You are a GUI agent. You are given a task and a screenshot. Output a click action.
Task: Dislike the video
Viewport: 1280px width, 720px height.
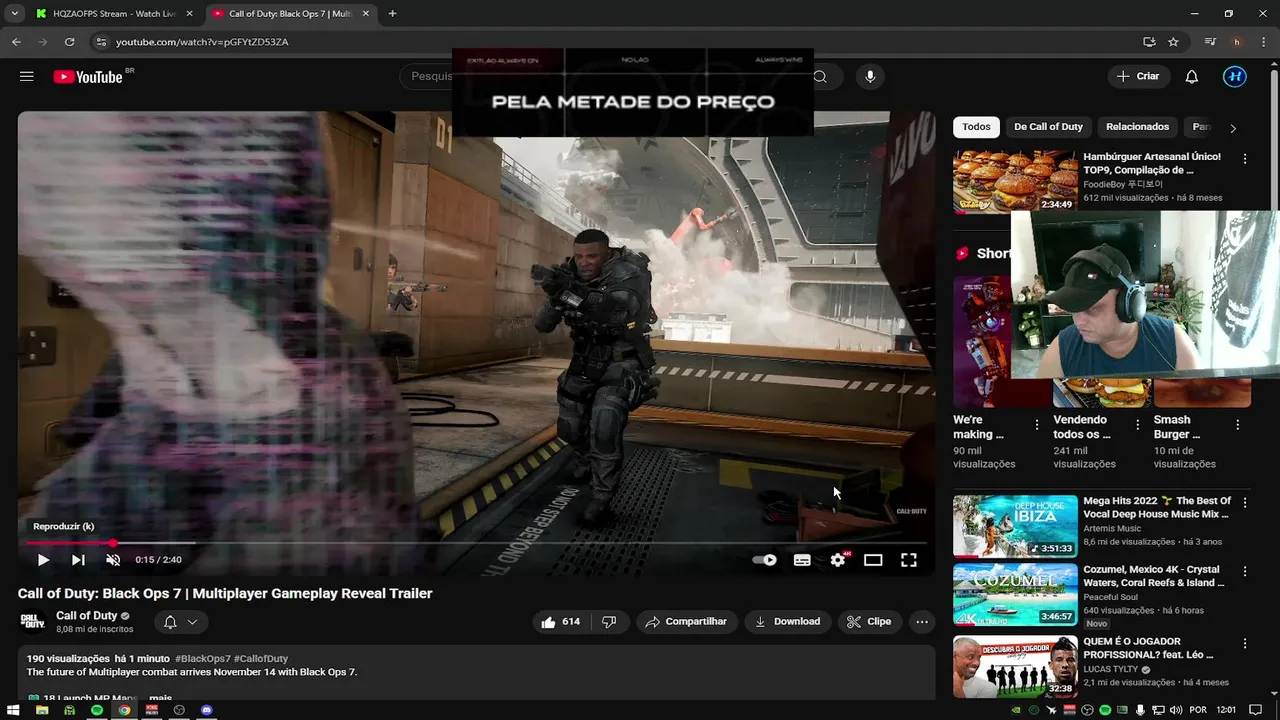click(609, 621)
